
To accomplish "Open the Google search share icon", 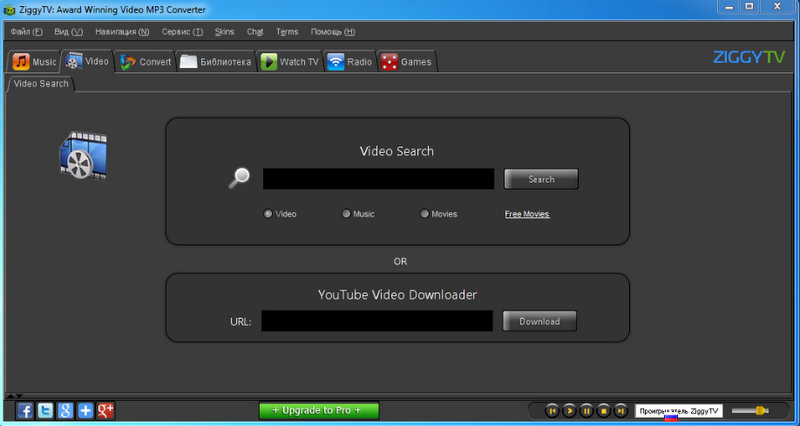I will [x=65, y=411].
